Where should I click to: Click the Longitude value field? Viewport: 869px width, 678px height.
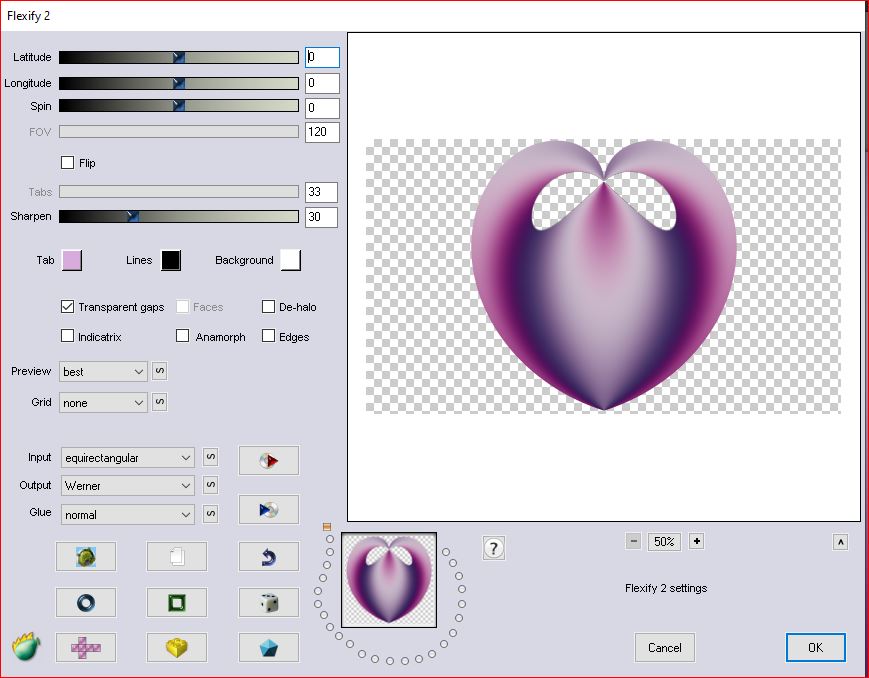pyautogui.click(x=322, y=83)
